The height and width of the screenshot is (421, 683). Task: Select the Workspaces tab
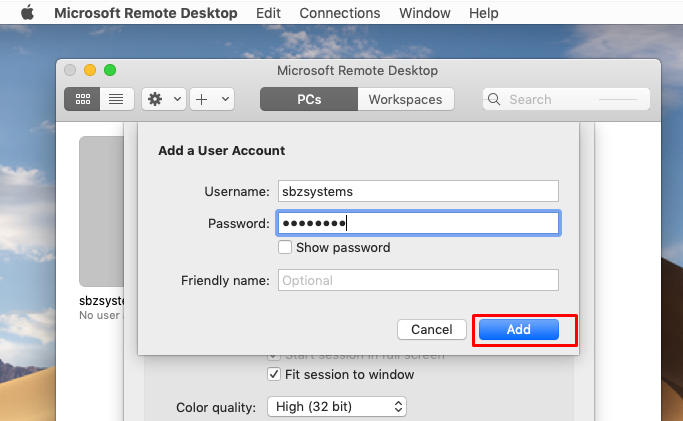(406, 99)
